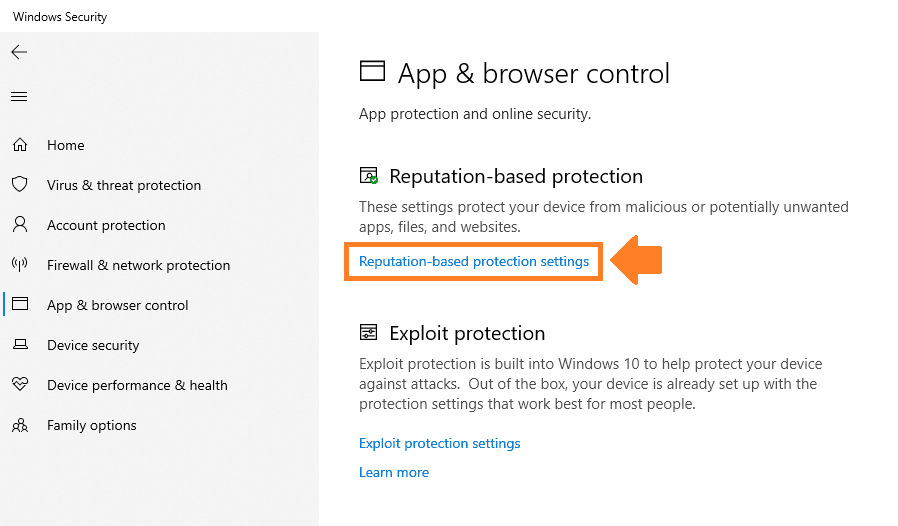898x526 pixels.
Task: Open Device performance & health
Action: 137,385
